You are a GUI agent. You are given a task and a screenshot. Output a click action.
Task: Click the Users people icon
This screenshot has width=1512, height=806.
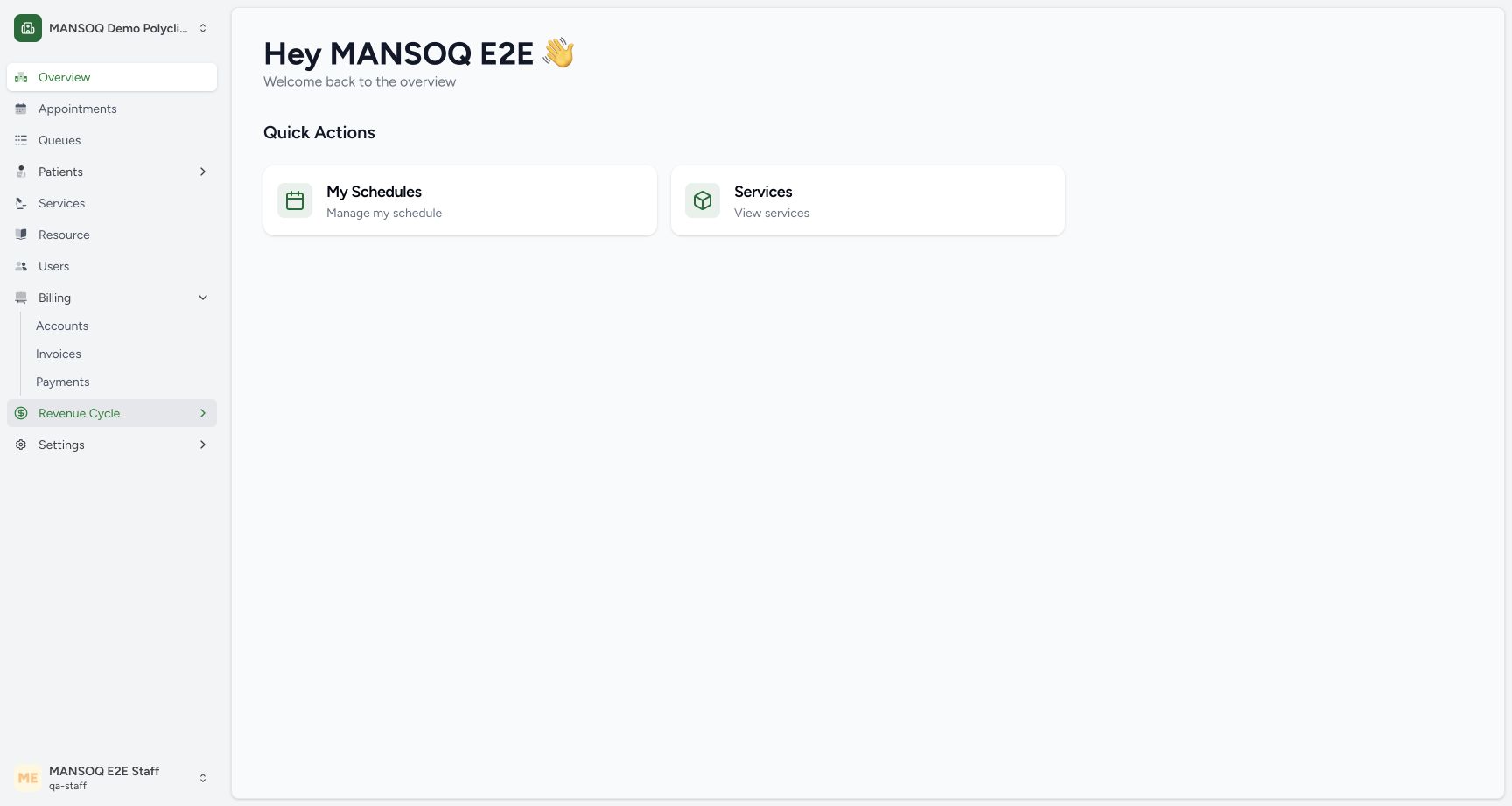[x=21, y=266]
